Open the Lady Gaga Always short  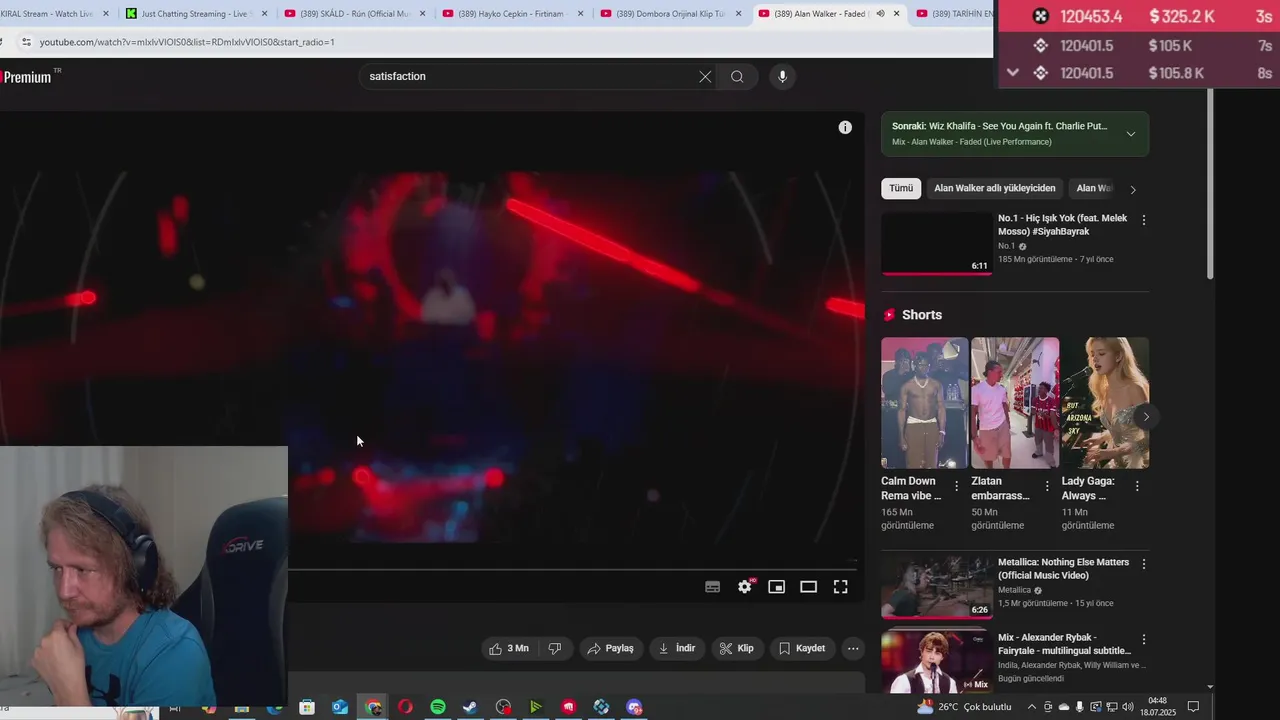(x=1105, y=403)
